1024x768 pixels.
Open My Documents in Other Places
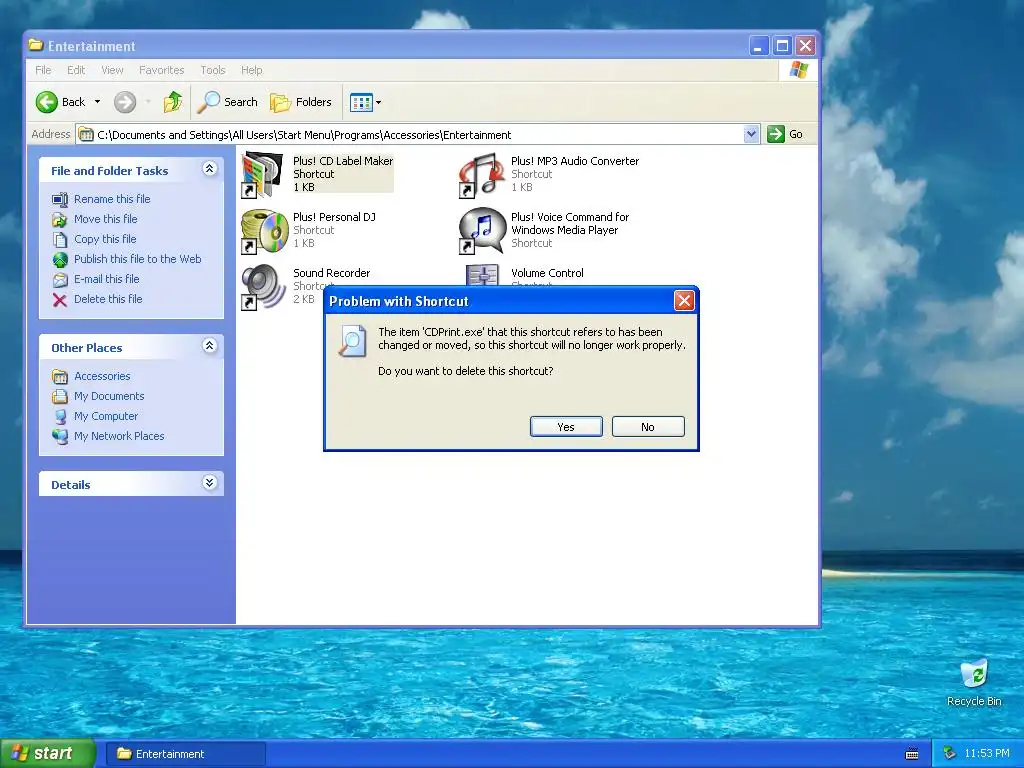pyautogui.click(x=109, y=396)
